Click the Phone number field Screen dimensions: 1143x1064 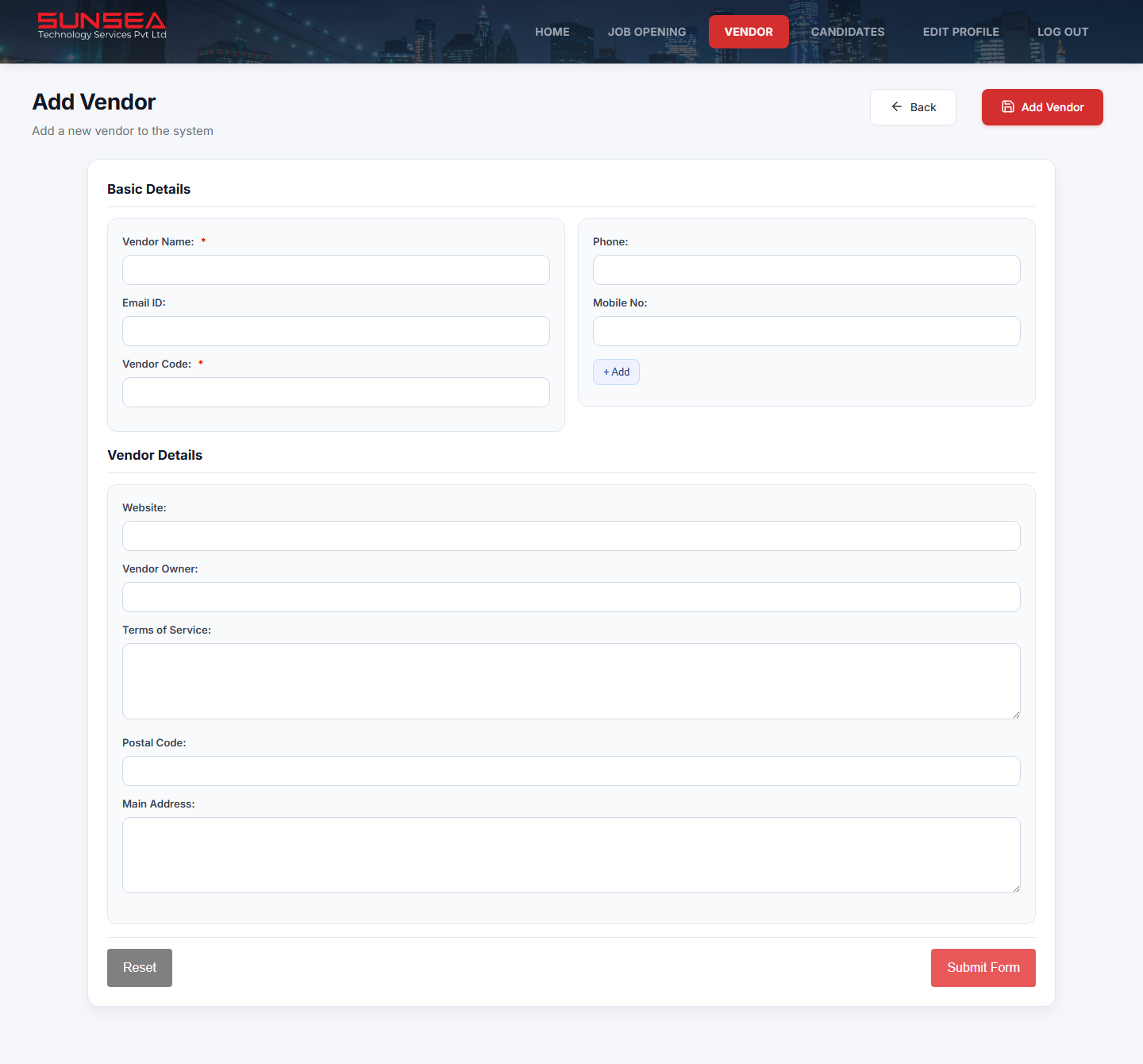click(806, 270)
